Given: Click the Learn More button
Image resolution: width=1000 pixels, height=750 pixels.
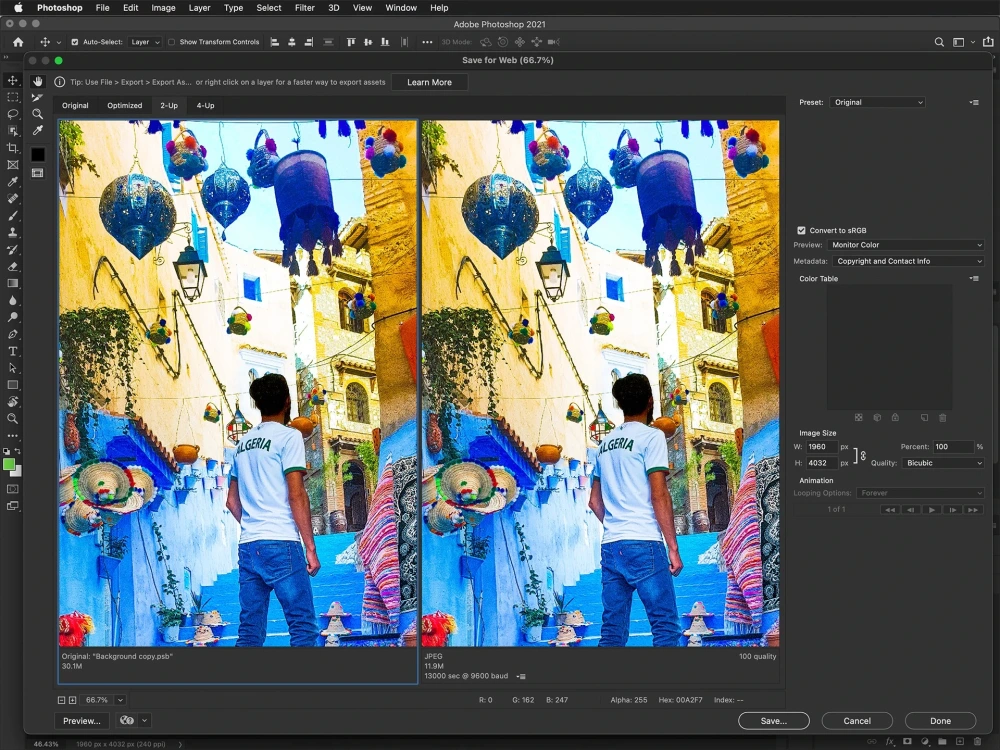Looking at the screenshot, I should 429,82.
